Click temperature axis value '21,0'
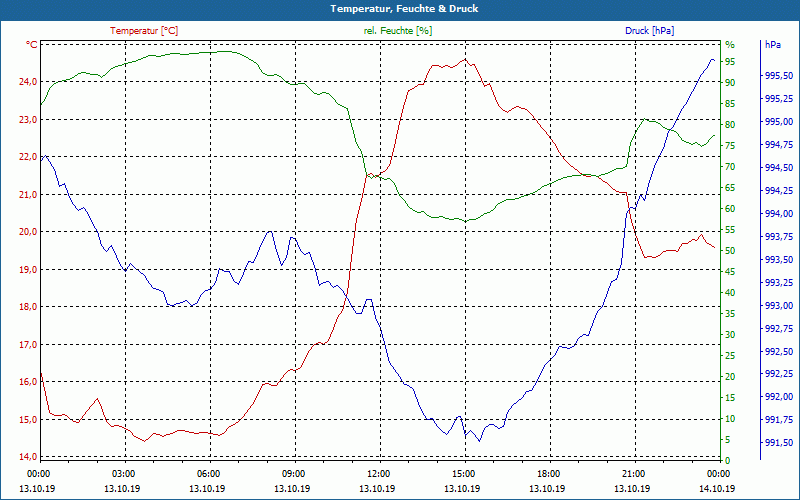 click(x=29, y=194)
